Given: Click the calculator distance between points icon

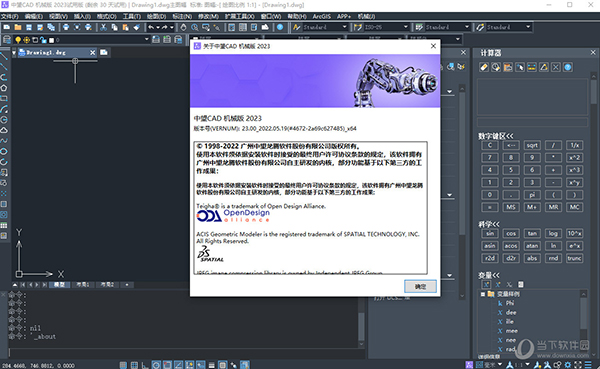Looking at the screenshot, I should pyautogui.click(x=532, y=67).
